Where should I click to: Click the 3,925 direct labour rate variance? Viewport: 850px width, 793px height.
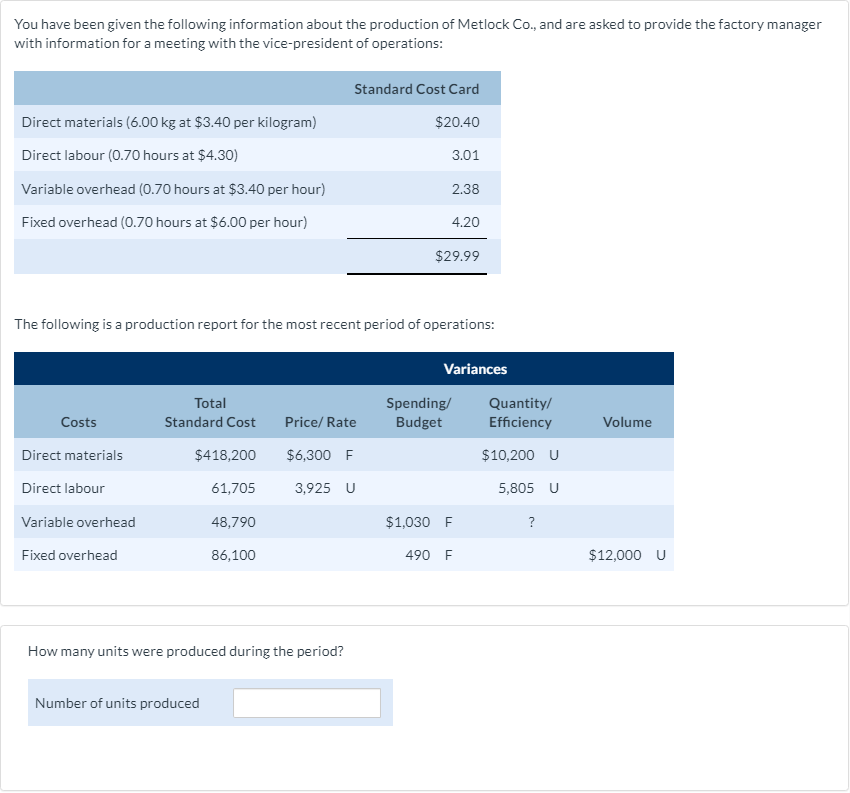click(313, 488)
